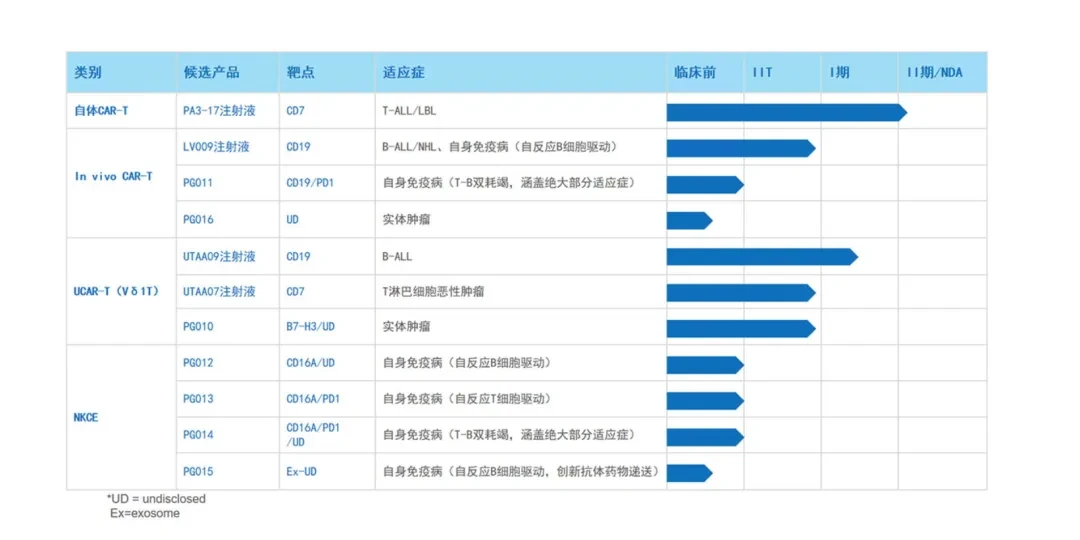Screen dimensions: 1080x540
Task: Click the PA3-17 progress bar
Action: point(787,112)
